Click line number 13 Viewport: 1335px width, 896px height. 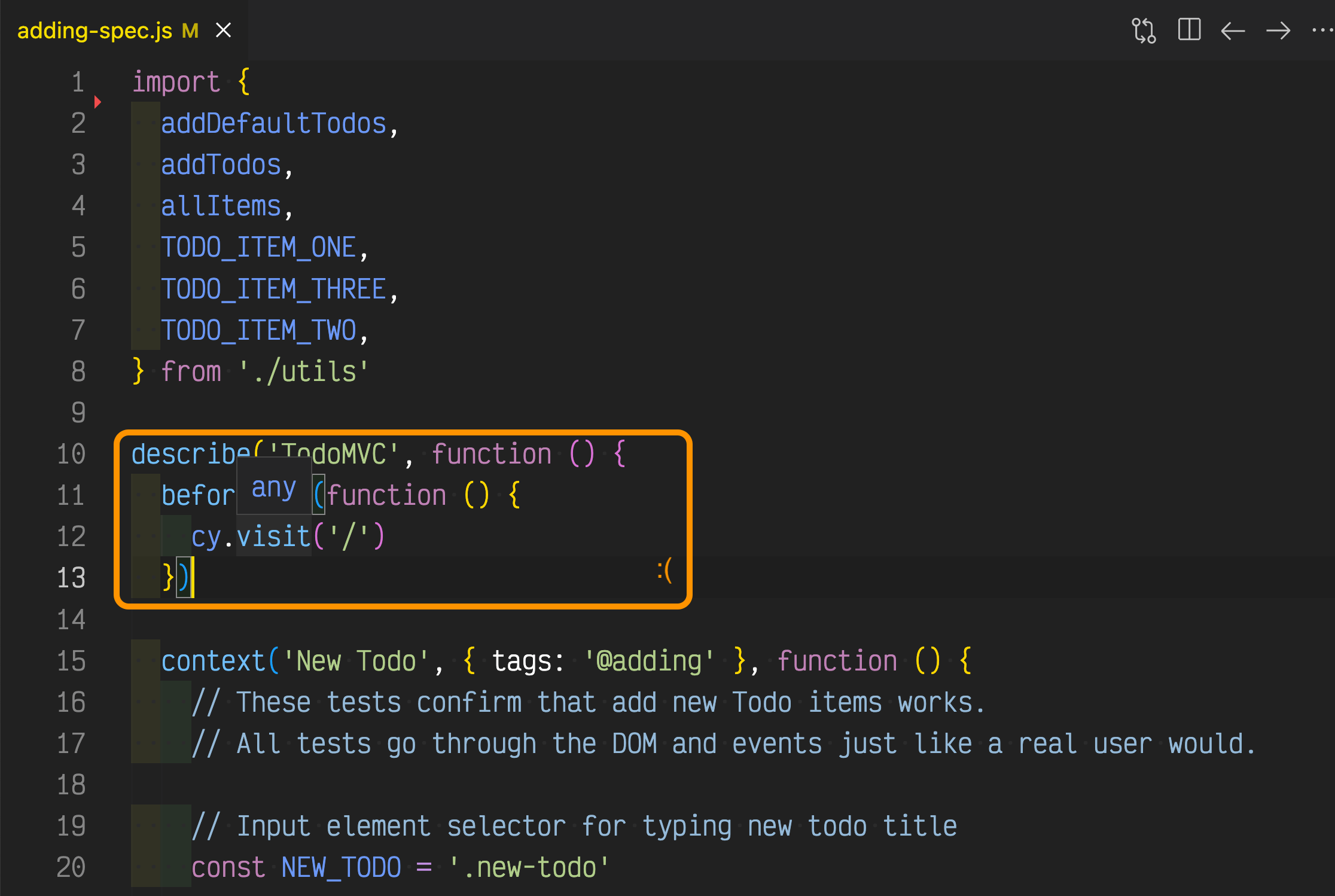[71, 577]
